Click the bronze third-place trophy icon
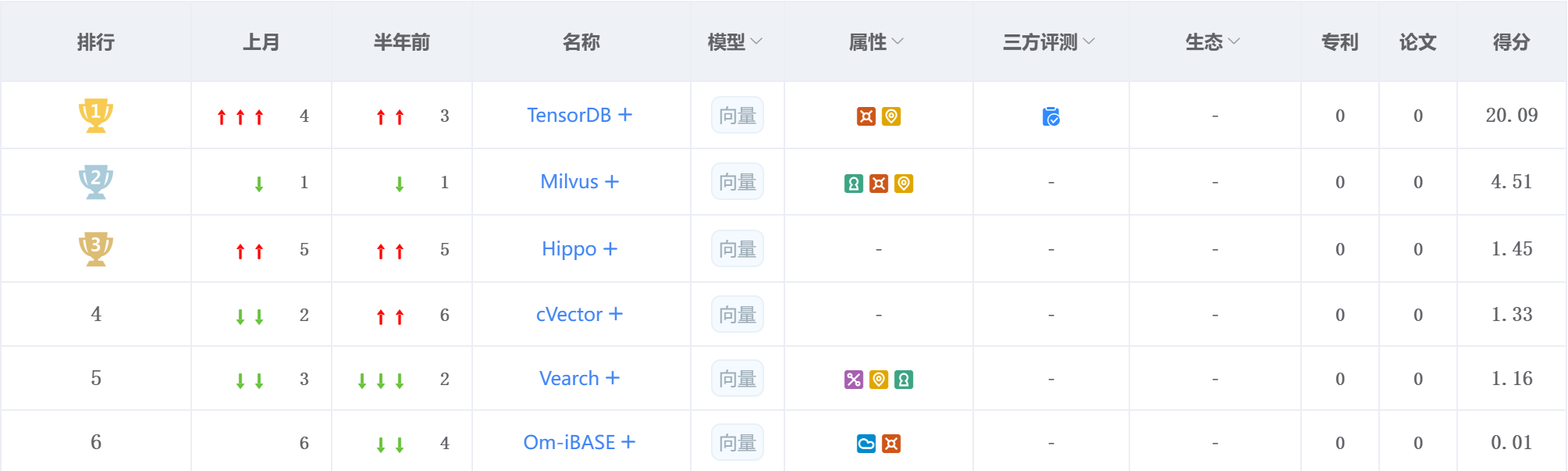 pos(96,248)
